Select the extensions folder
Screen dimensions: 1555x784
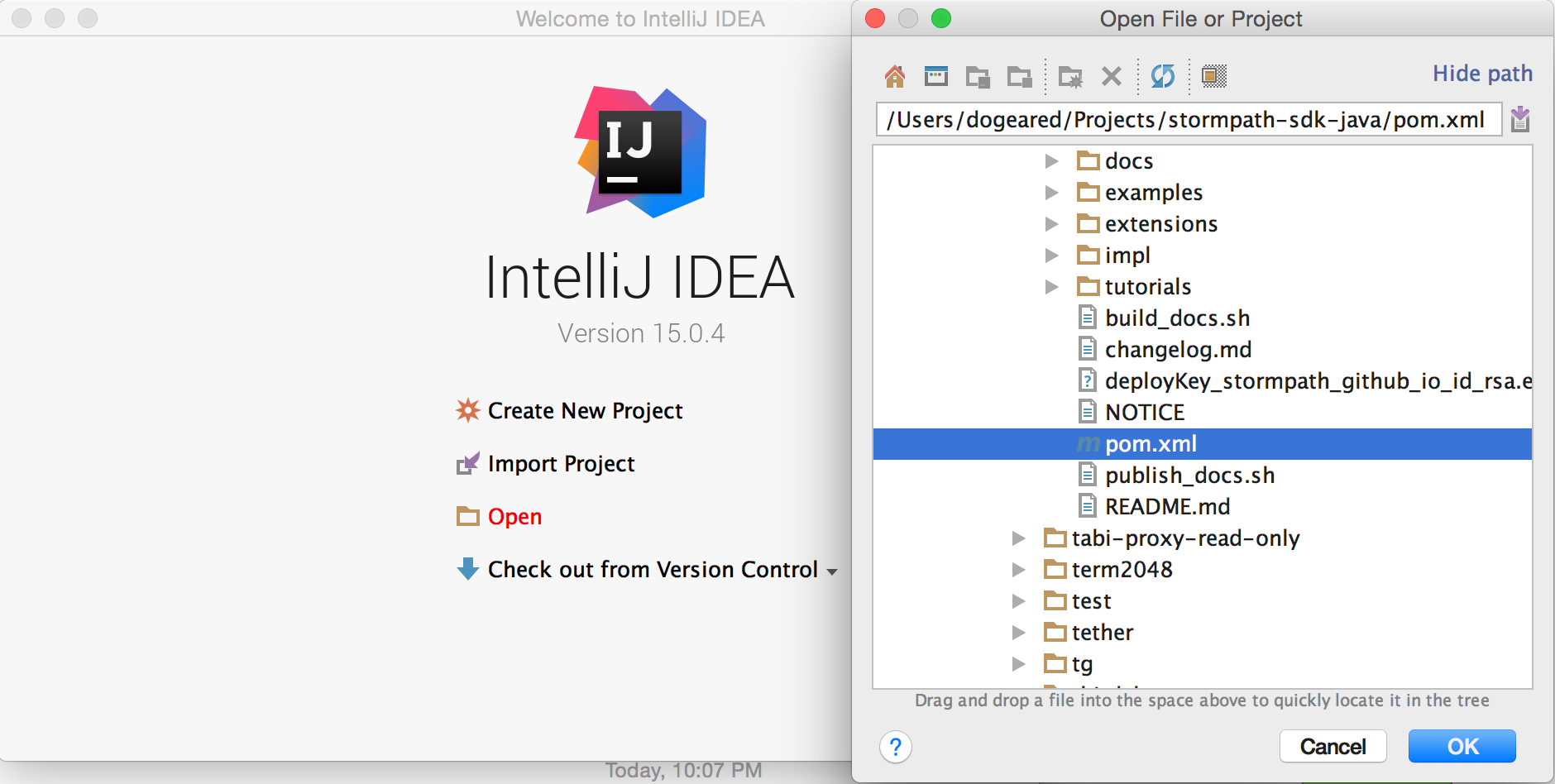pos(1161,224)
